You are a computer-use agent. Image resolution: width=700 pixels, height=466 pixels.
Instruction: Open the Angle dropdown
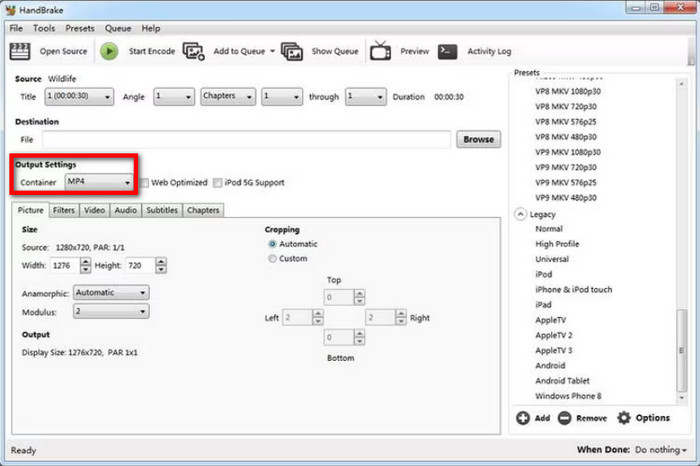[x=174, y=96]
